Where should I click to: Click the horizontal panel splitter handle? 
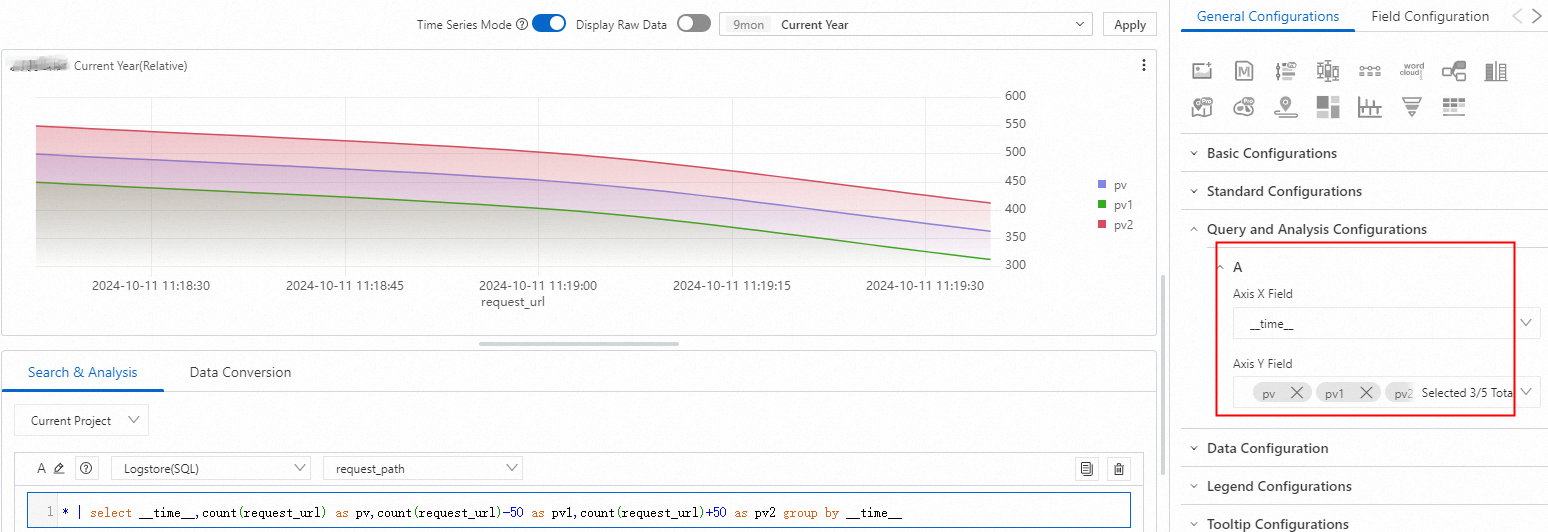click(579, 344)
